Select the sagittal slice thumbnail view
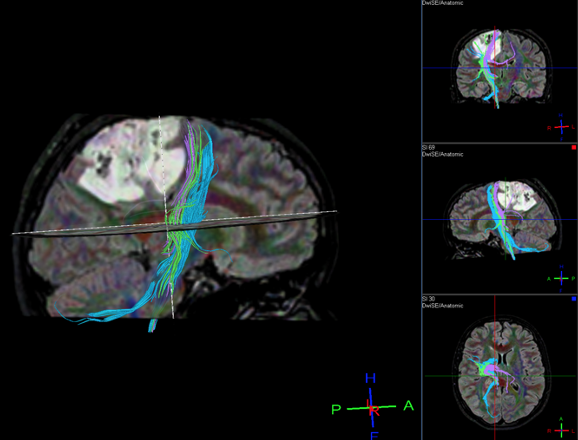This screenshot has width=578, height=440. pyautogui.click(x=499, y=219)
